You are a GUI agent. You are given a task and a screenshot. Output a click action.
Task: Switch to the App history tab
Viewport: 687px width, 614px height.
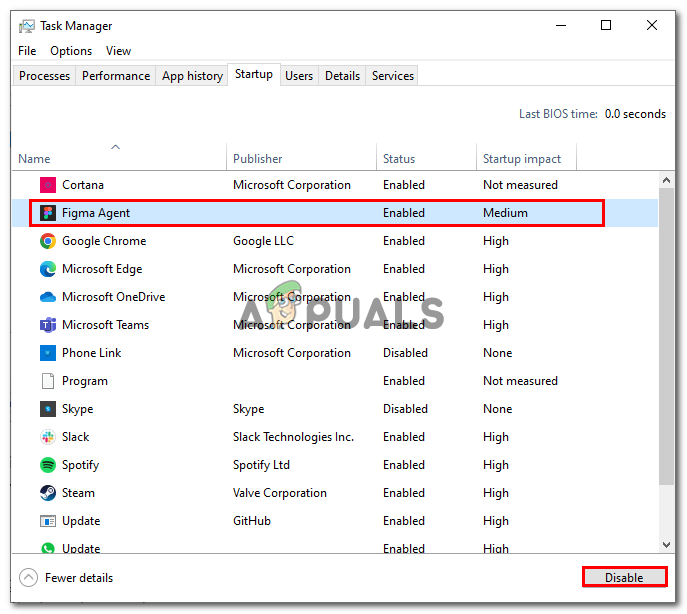tap(192, 76)
